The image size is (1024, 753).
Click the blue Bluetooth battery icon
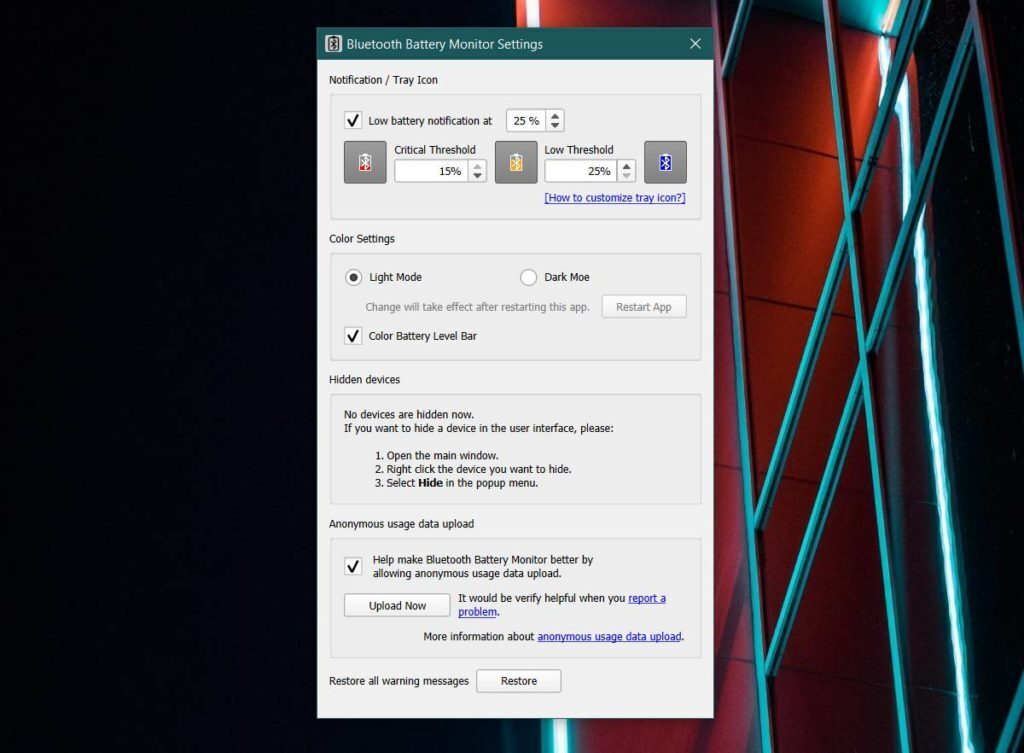pyautogui.click(x=666, y=161)
